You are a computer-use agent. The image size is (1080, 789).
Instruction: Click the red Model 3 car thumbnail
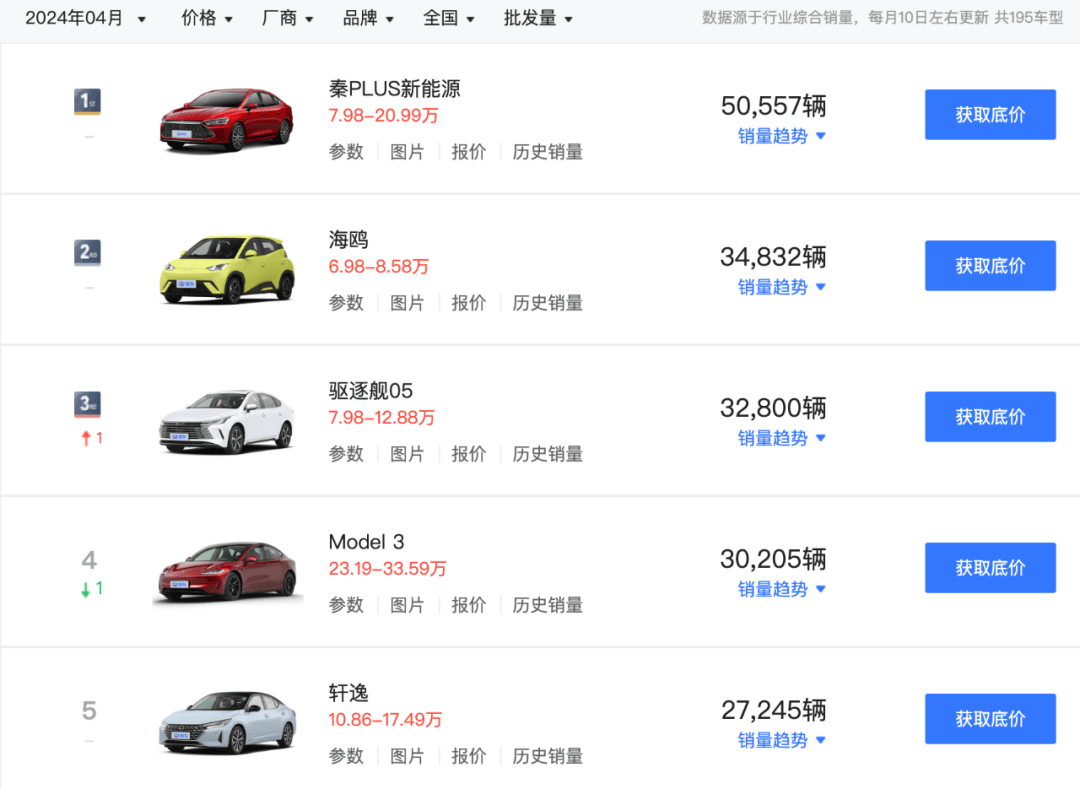227,572
